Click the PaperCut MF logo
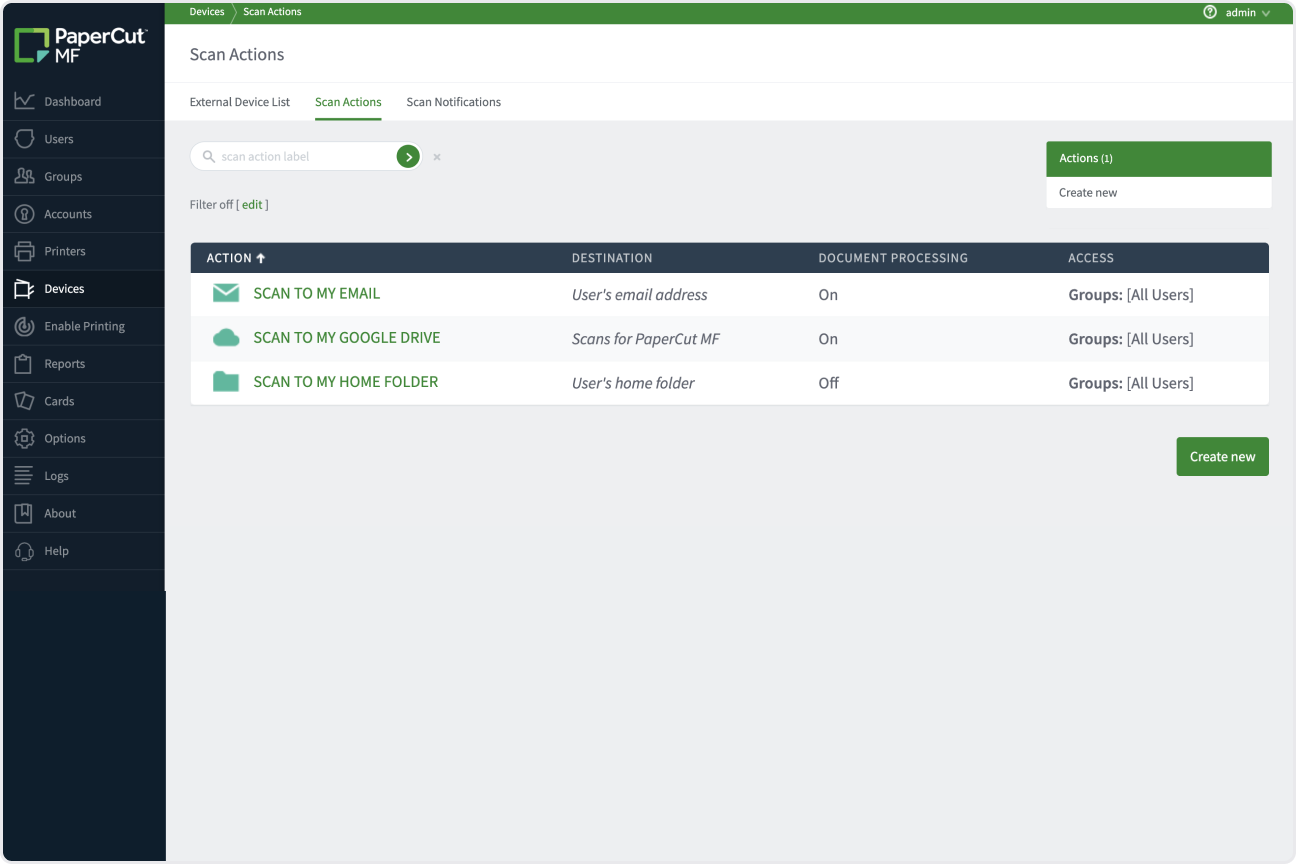 [x=81, y=46]
